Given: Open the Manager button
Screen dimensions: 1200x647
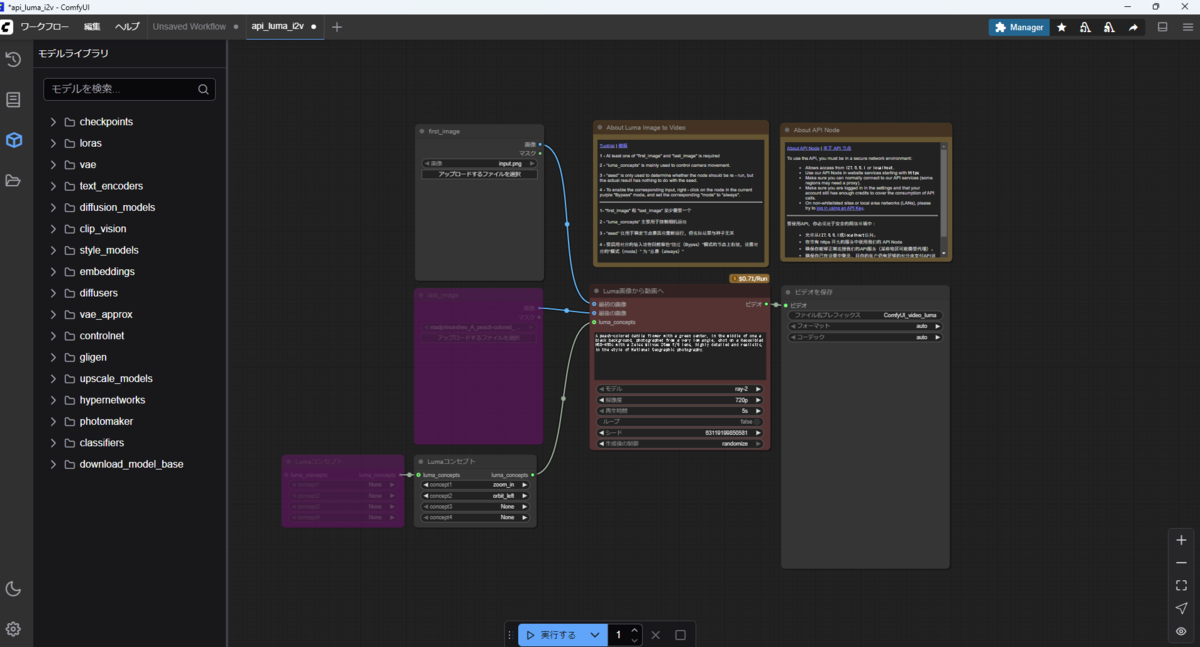Looking at the screenshot, I should pos(1019,27).
